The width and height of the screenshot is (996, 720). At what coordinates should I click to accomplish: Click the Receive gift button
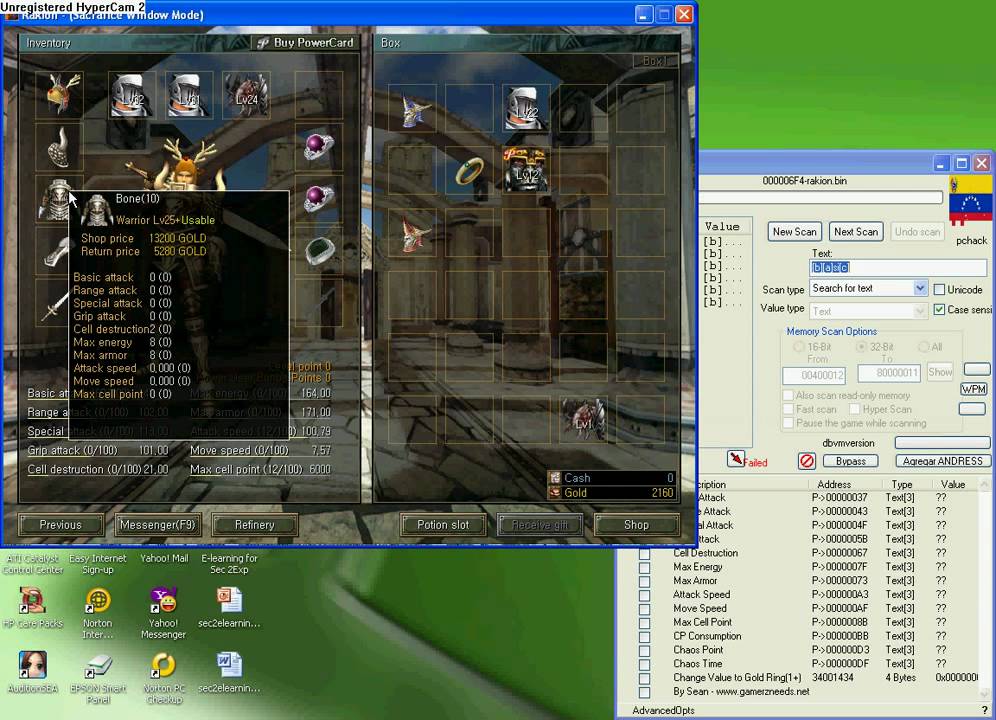point(540,525)
